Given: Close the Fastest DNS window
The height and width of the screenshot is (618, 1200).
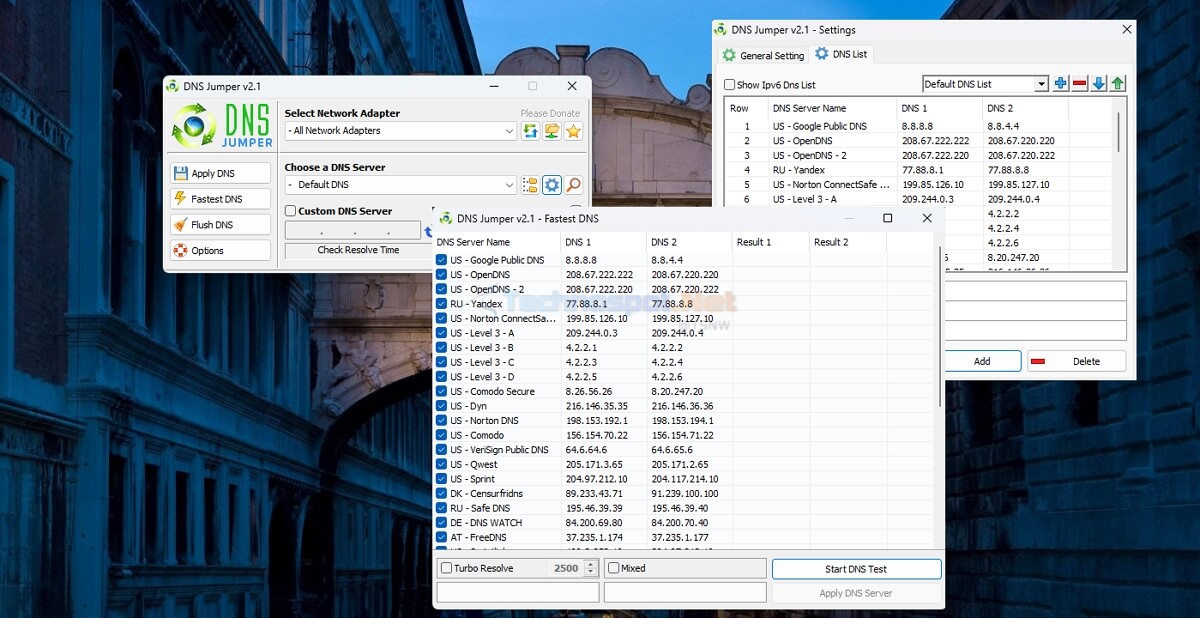Looking at the screenshot, I should (x=927, y=218).
